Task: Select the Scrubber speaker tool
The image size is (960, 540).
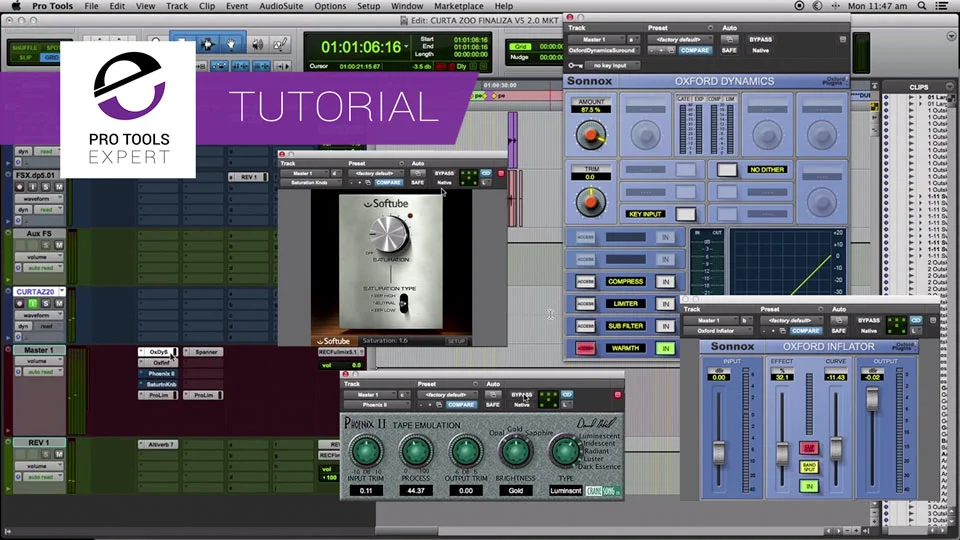Action: pos(258,44)
